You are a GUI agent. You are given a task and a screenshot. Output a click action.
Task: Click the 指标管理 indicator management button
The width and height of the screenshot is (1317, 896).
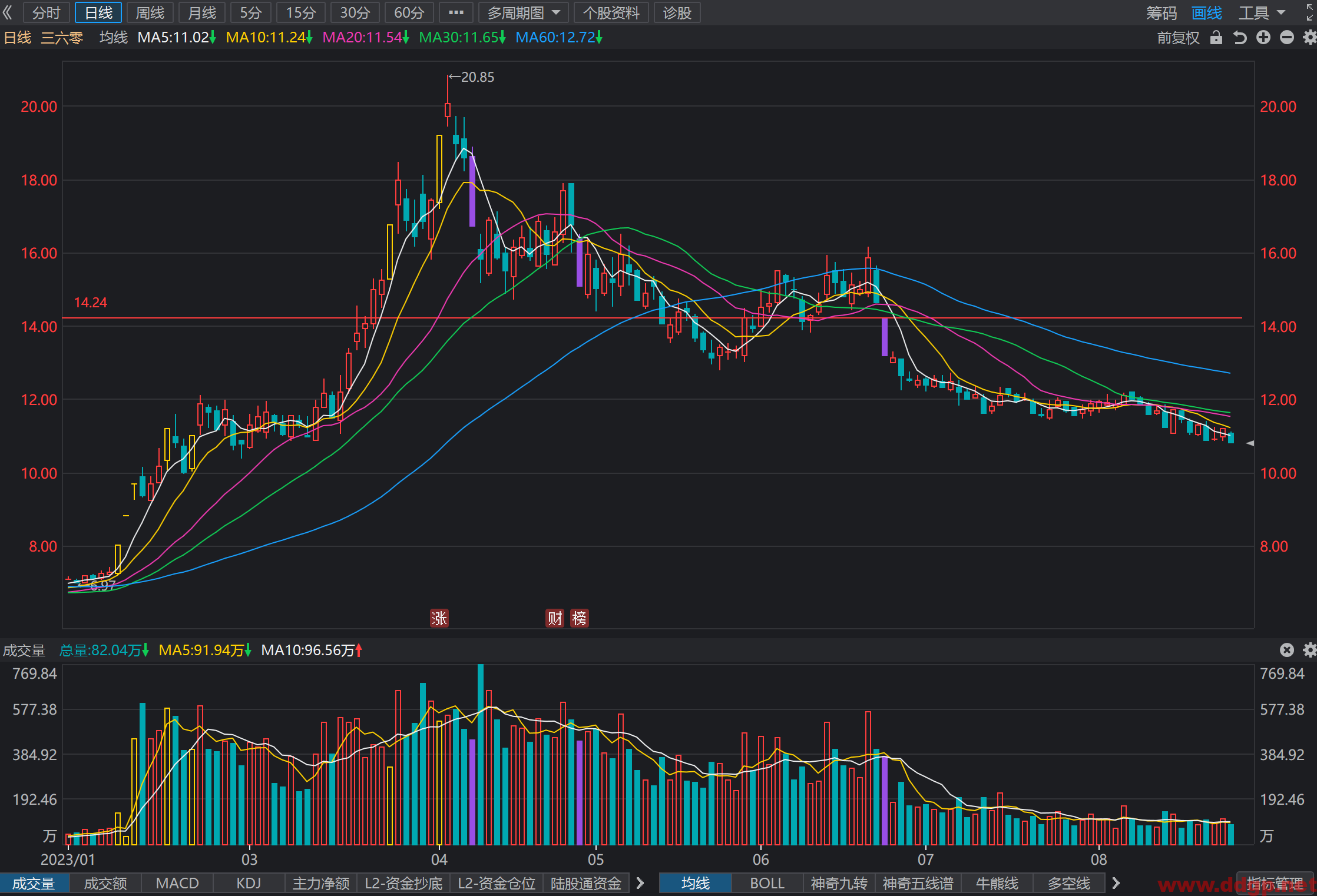point(1275,883)
